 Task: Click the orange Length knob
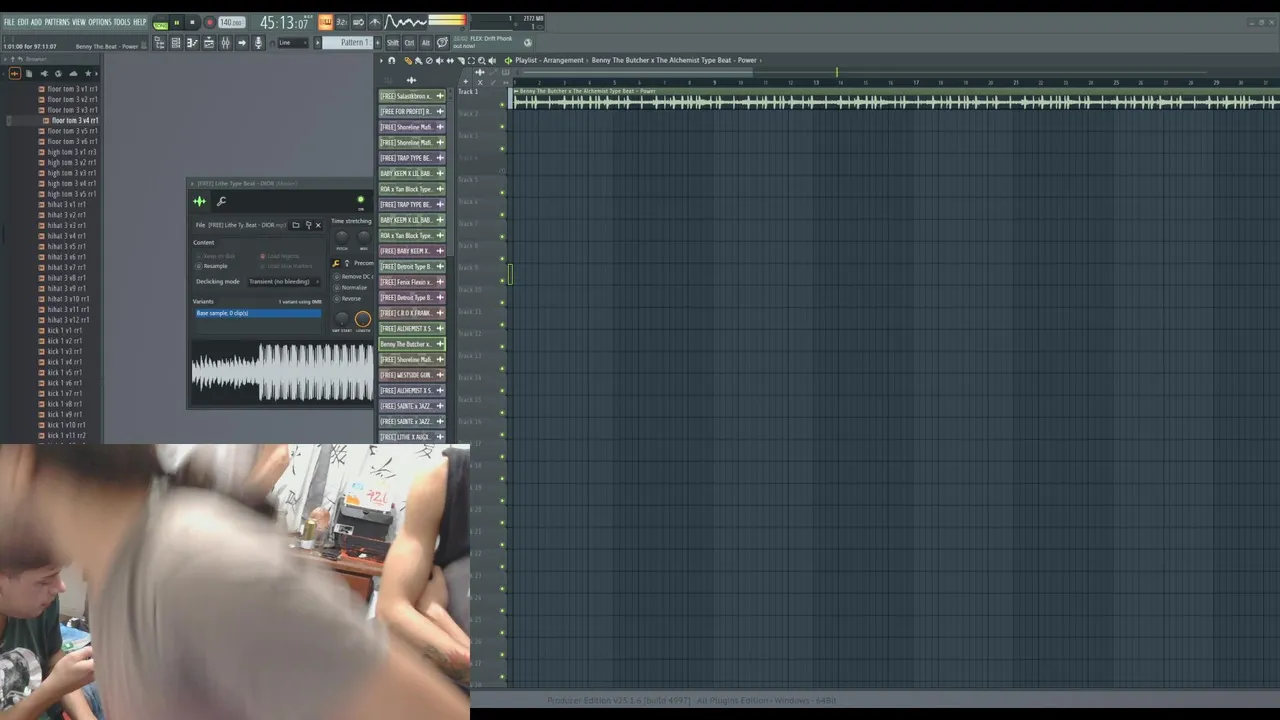362,319
